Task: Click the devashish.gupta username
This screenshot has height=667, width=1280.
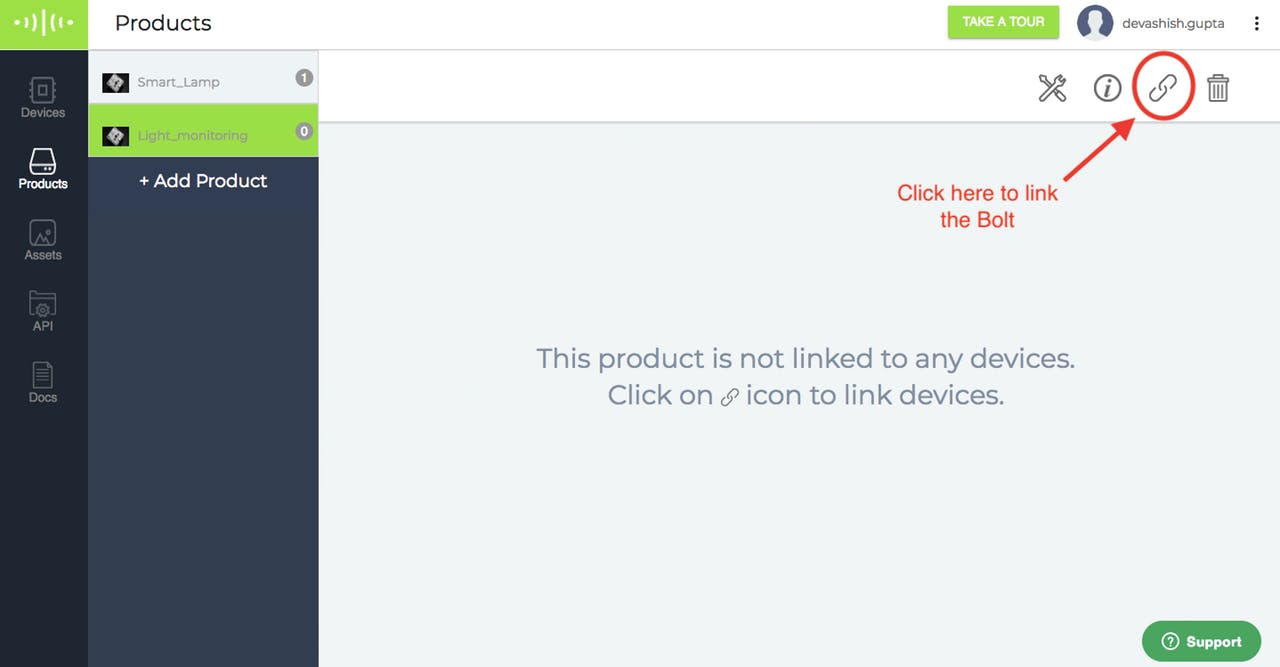Action: (1173, 23)
